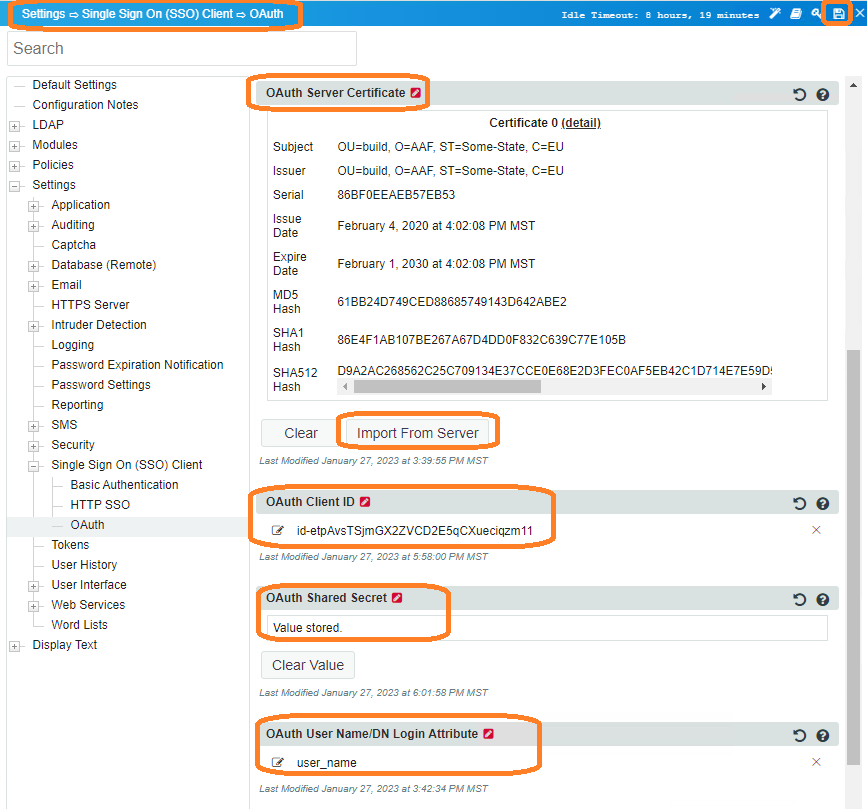Revert OAuth User Name/DN Login Attribute changes
Viewport: 867px width, 809px height.
(x=799, y=734)
